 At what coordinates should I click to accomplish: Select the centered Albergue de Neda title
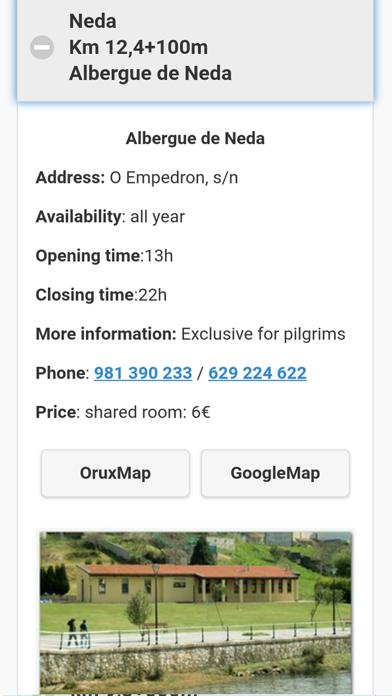(195, 138)
